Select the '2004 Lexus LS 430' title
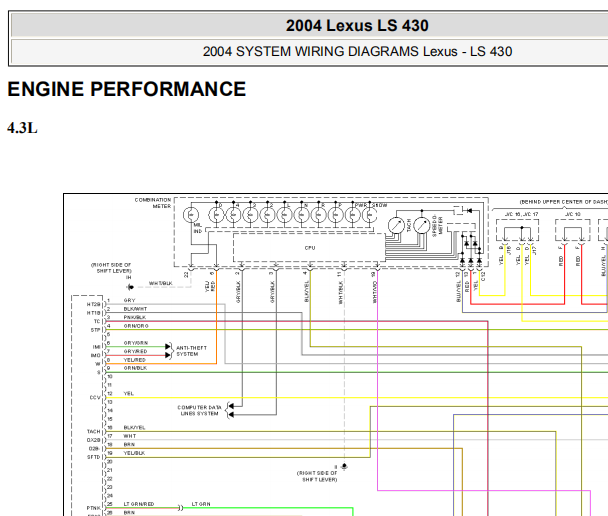The width and height of the screenshot is (608, 516). (x=357, y=26)
